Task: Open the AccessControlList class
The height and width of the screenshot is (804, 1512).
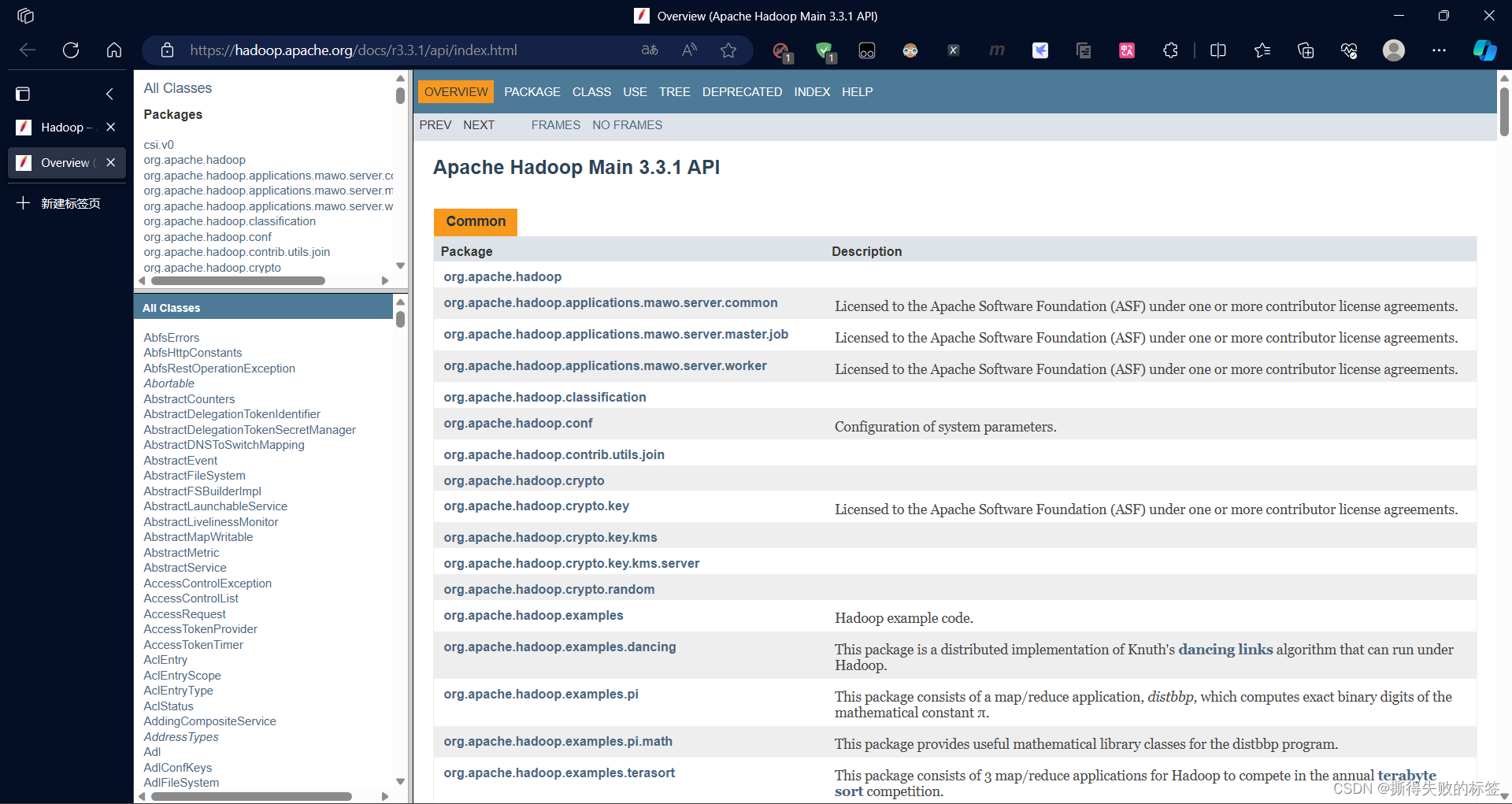Action: (x=191, y=598)
